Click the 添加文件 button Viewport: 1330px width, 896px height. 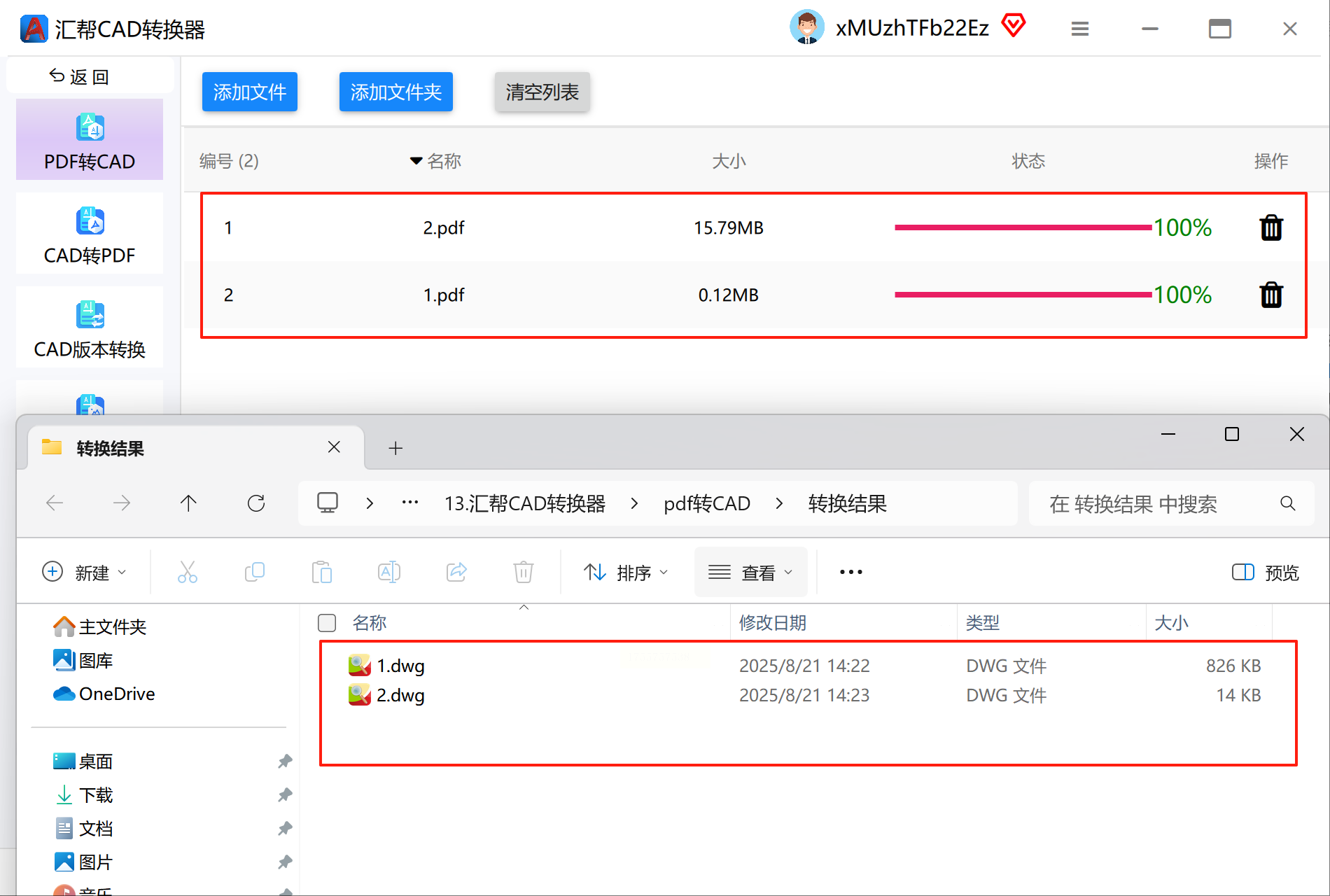pos(250,92)
